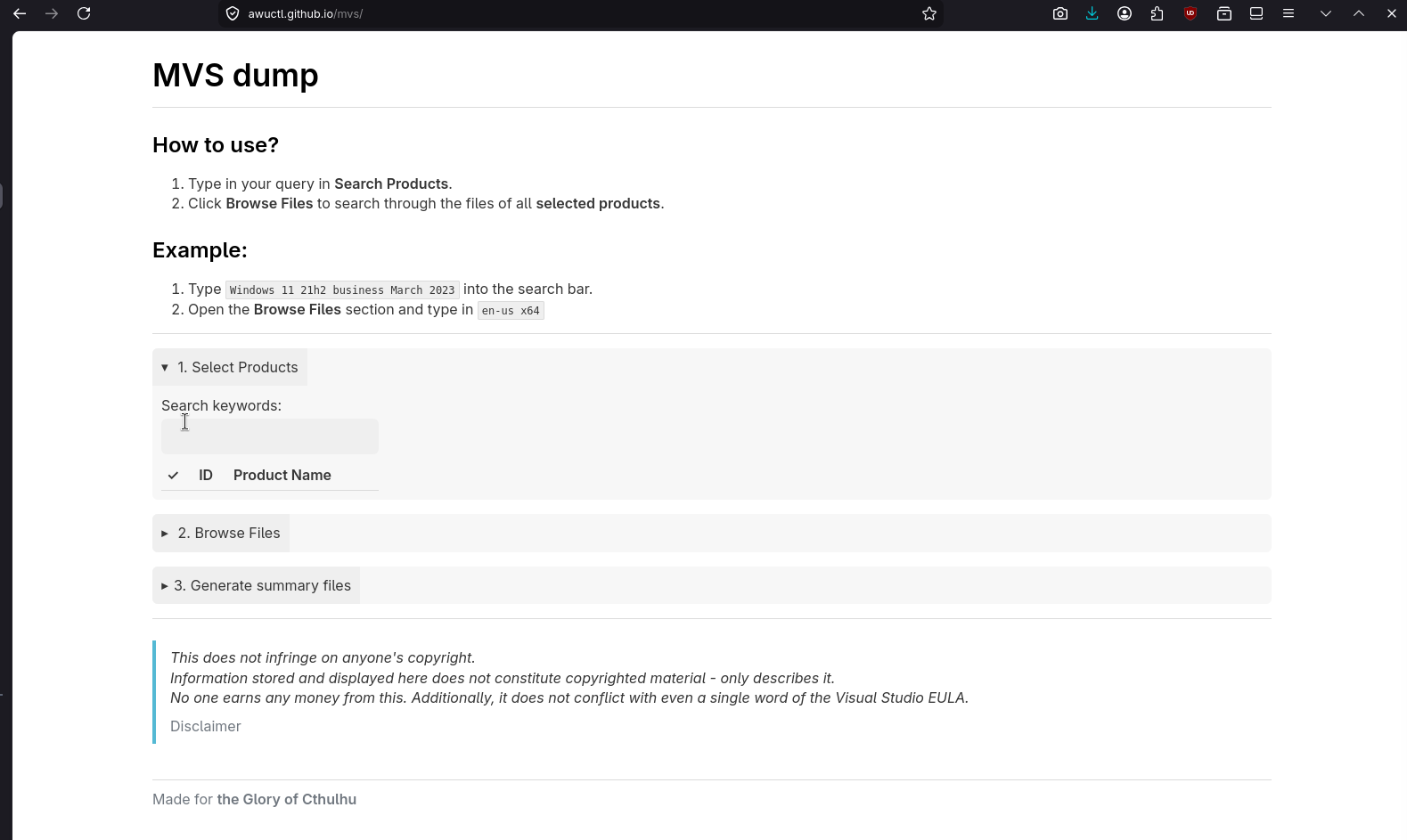The image size is (1407, 840).
Task: Click the Visual Studio EULA sentence
Action: [x=569, y=697]
